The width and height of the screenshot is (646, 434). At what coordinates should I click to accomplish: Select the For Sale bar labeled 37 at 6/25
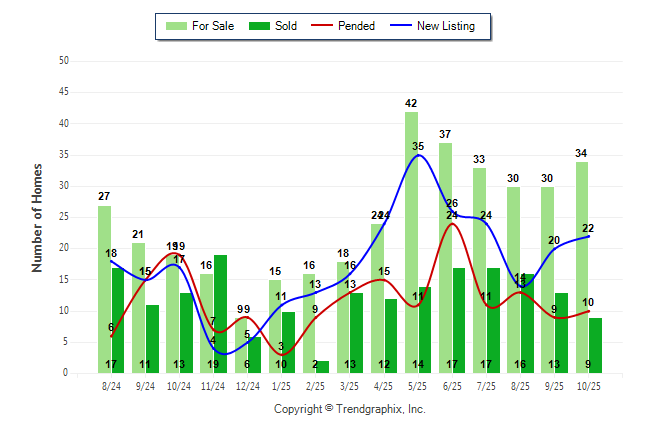(445, 255)
